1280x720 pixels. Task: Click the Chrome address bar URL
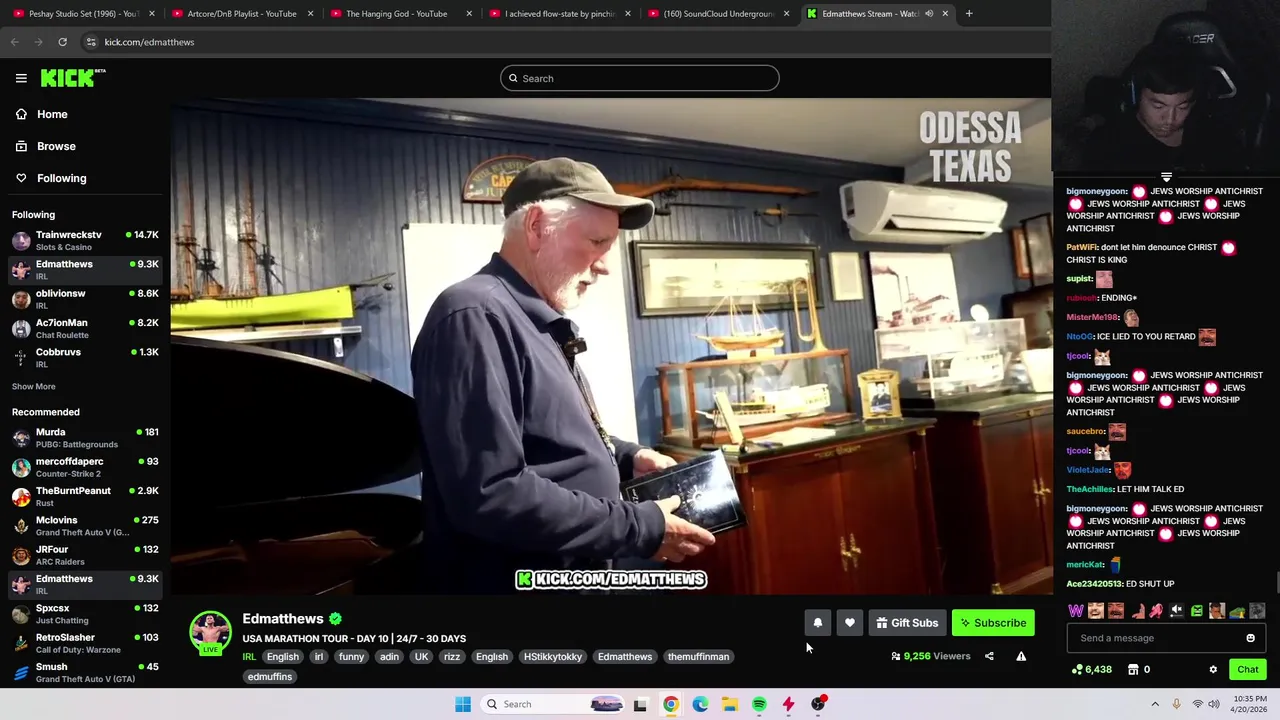click(149, 42)
